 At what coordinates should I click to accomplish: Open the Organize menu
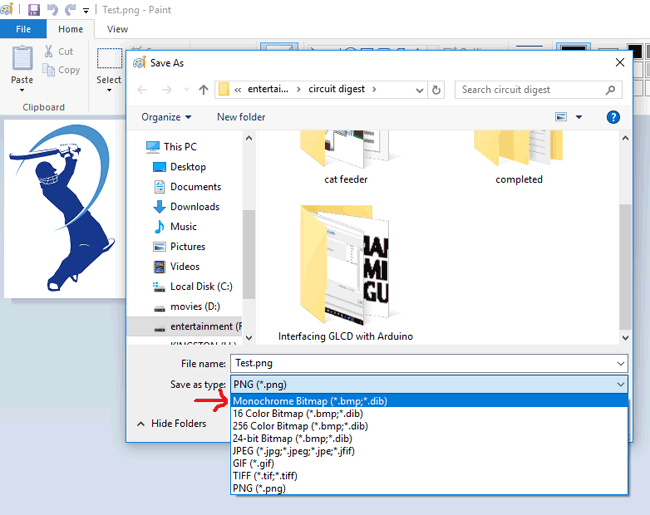click(x=166, y=117)
